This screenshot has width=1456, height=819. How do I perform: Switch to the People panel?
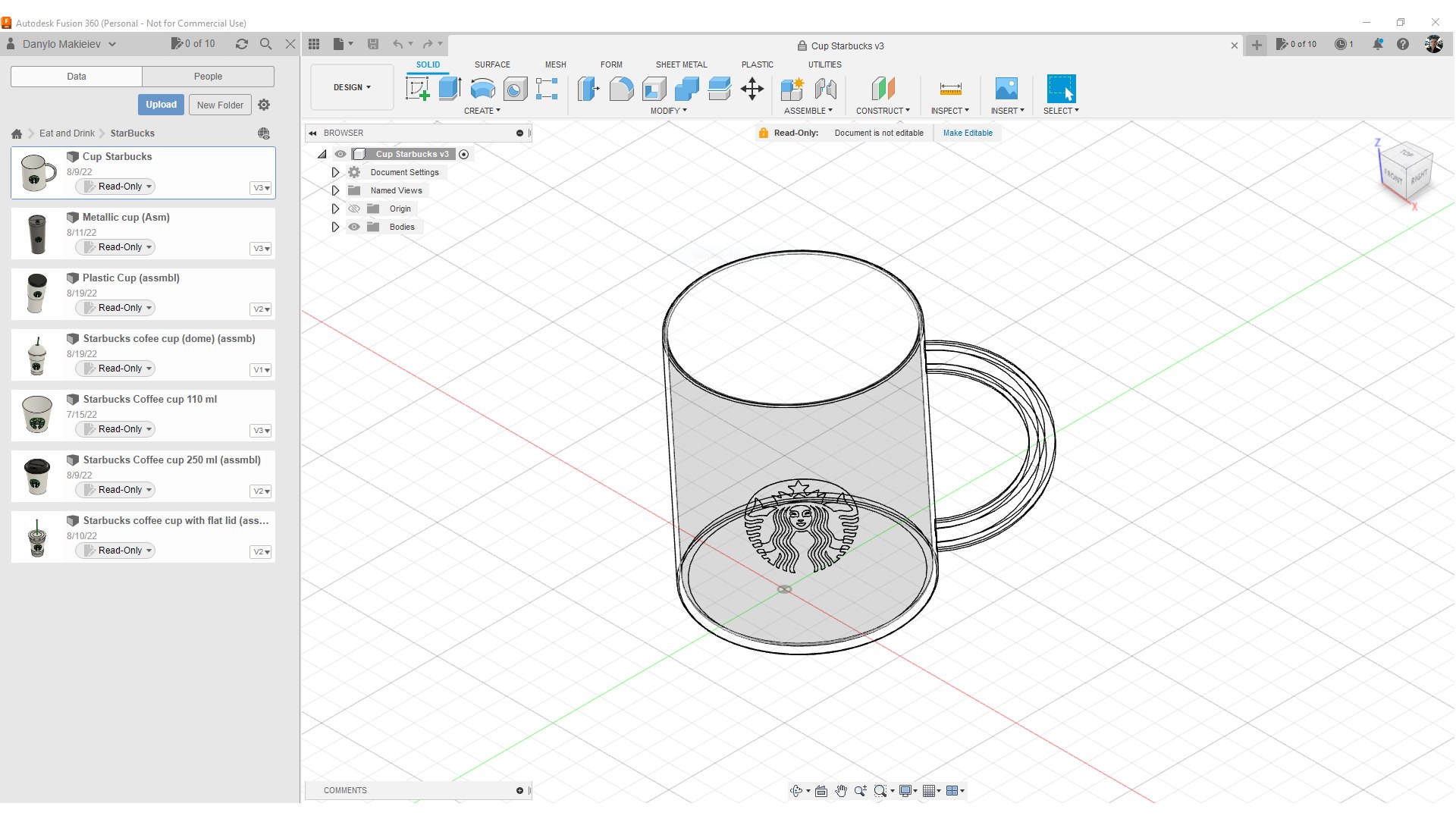pos(208,76)
